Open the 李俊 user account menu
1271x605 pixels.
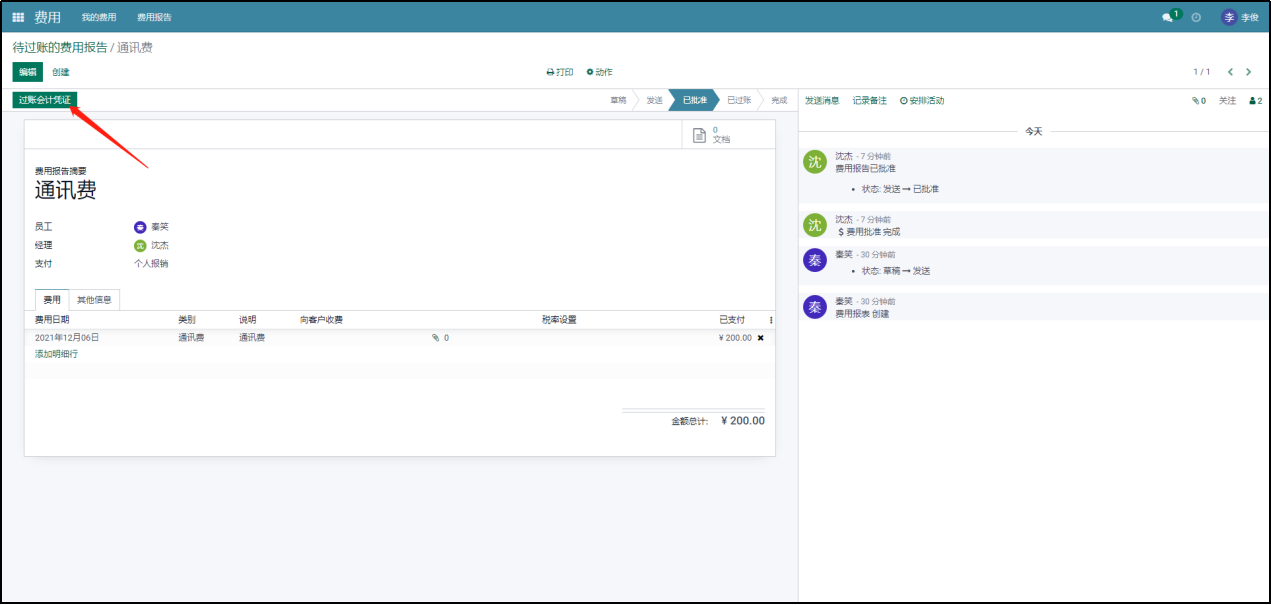(1240, 18)
